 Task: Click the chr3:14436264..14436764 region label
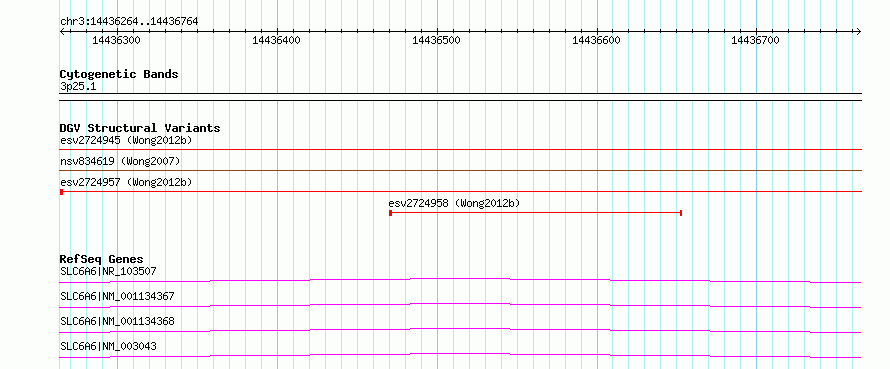tap(129, 22)
